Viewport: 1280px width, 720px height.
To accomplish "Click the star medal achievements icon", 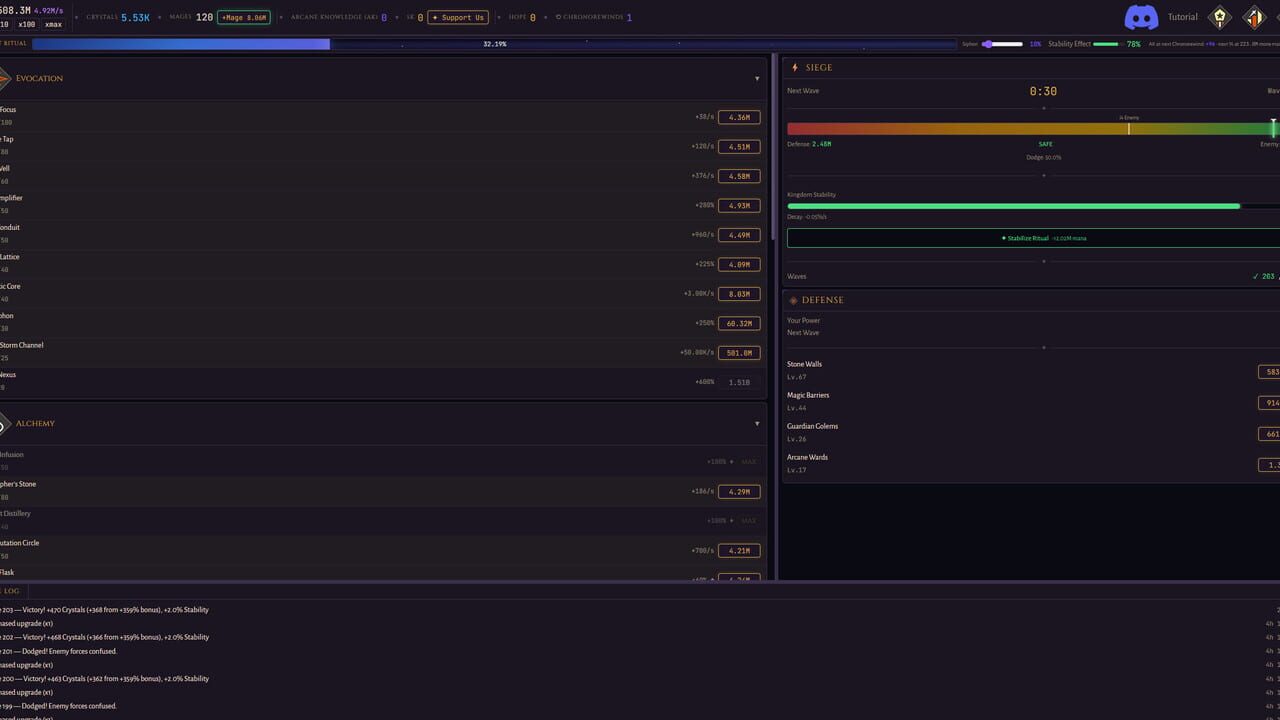I will [x=1219, y=17].
